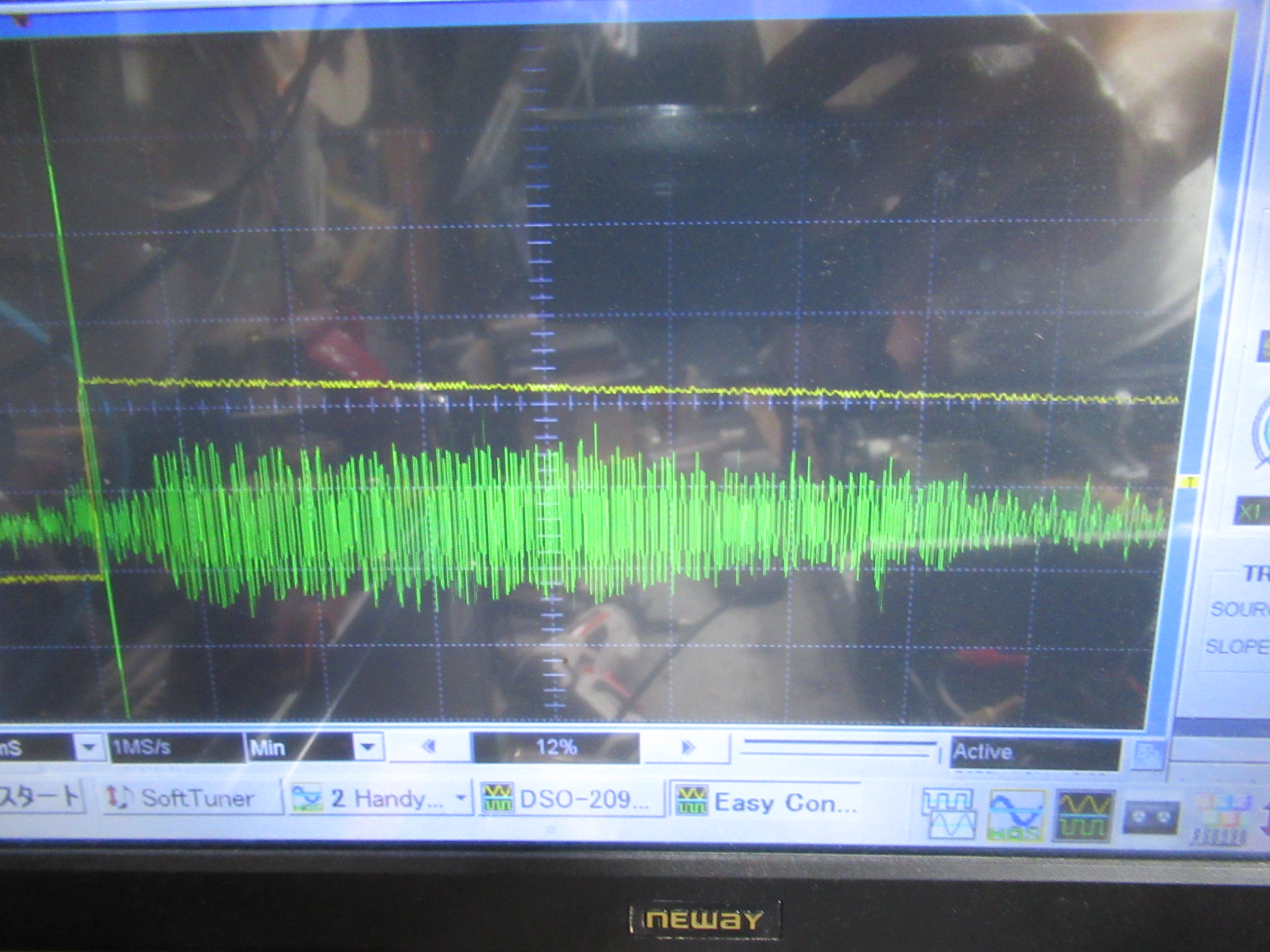Click the yellow T trigger level marker
Screen dimensions: 1270x952
(1190, 482)
